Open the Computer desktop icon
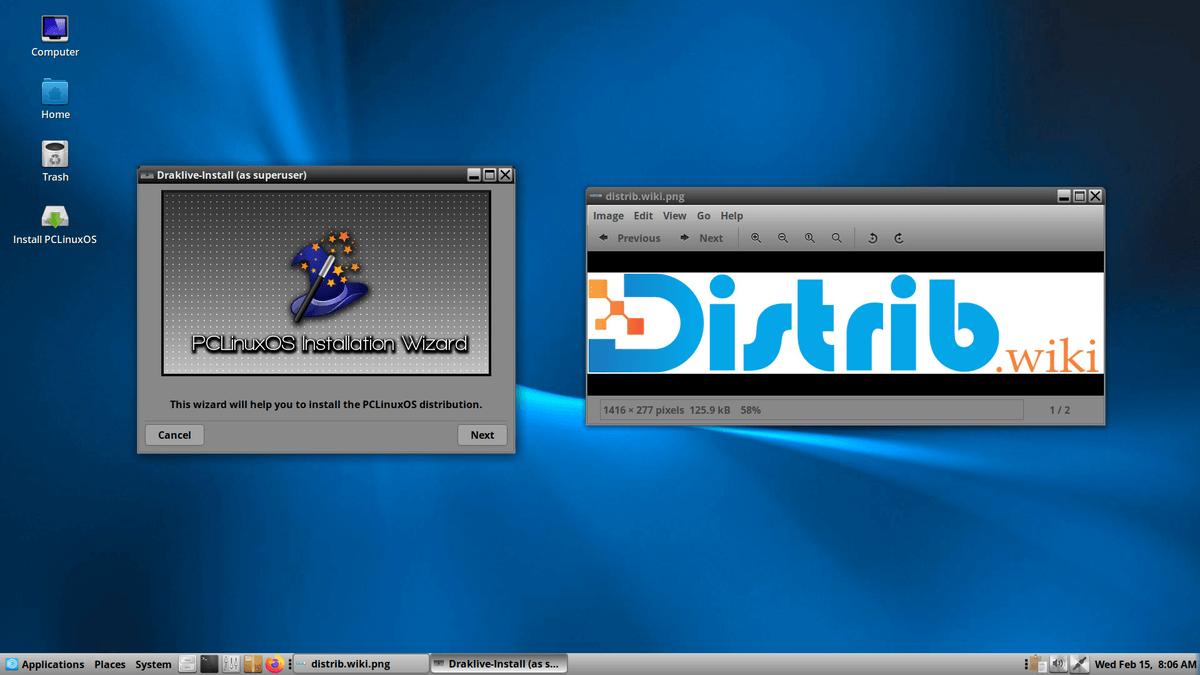The image size is (1200, 675). click(55, 37)
